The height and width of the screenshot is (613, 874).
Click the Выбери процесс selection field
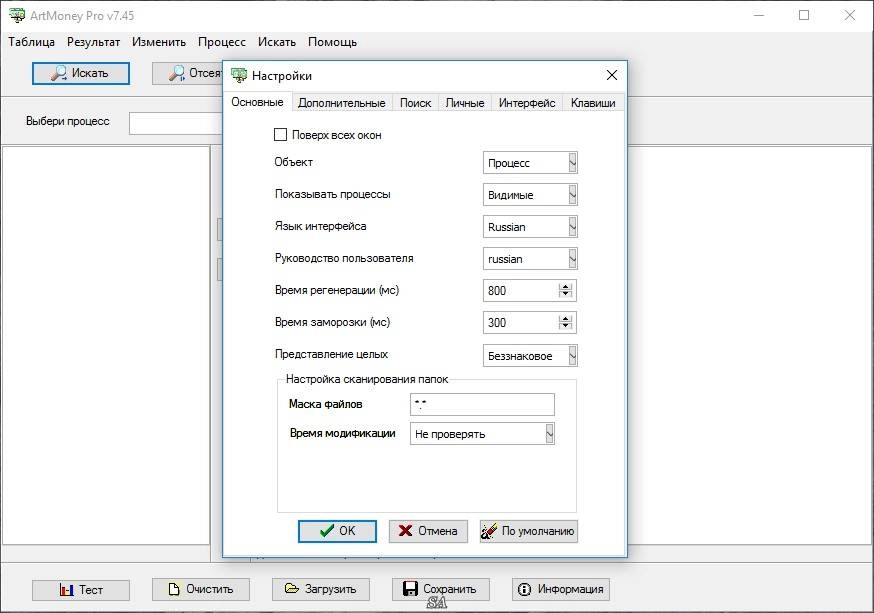176,123
